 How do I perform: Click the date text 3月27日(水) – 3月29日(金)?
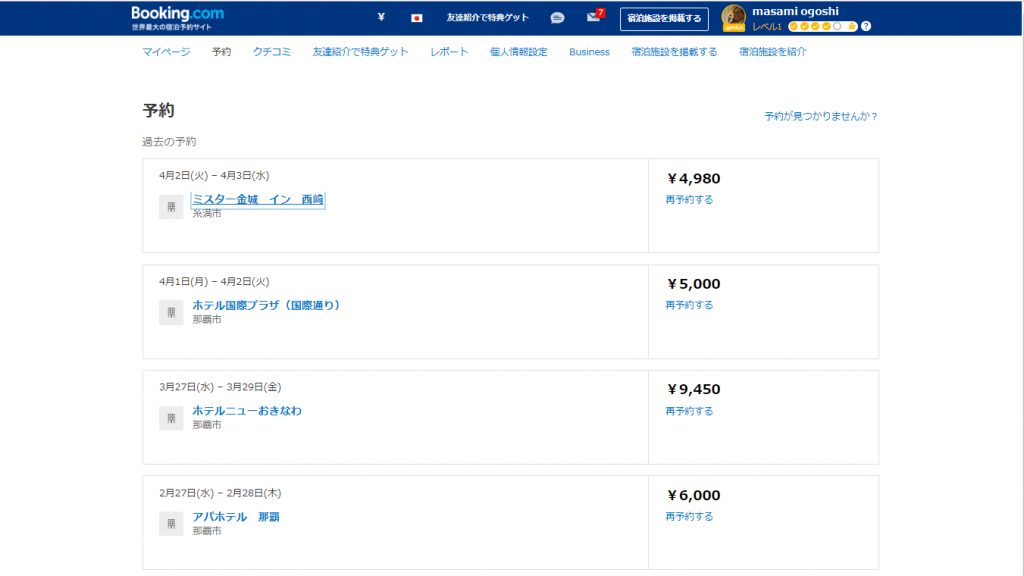tap(220, 387)
